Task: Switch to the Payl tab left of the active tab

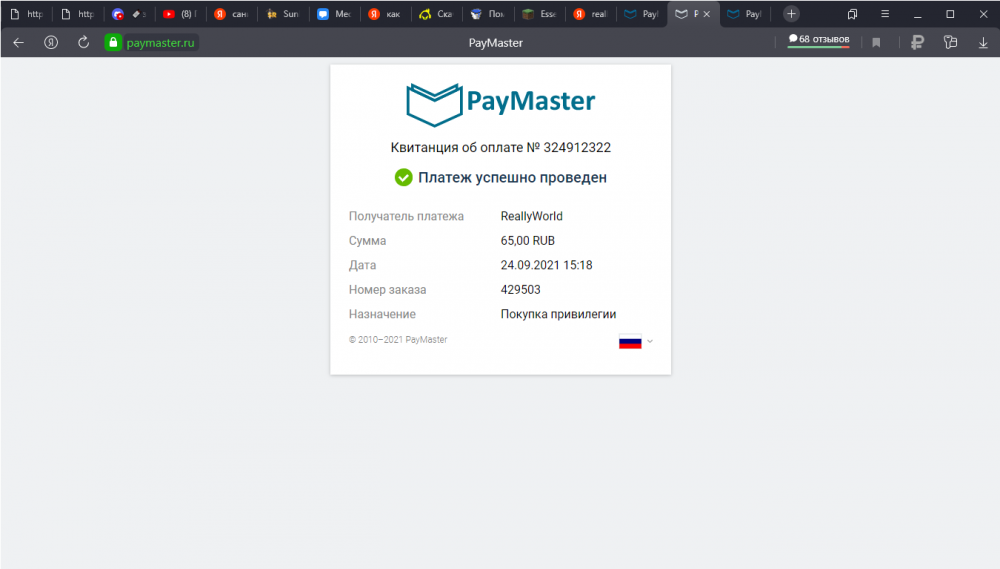Action: [642, 14]
